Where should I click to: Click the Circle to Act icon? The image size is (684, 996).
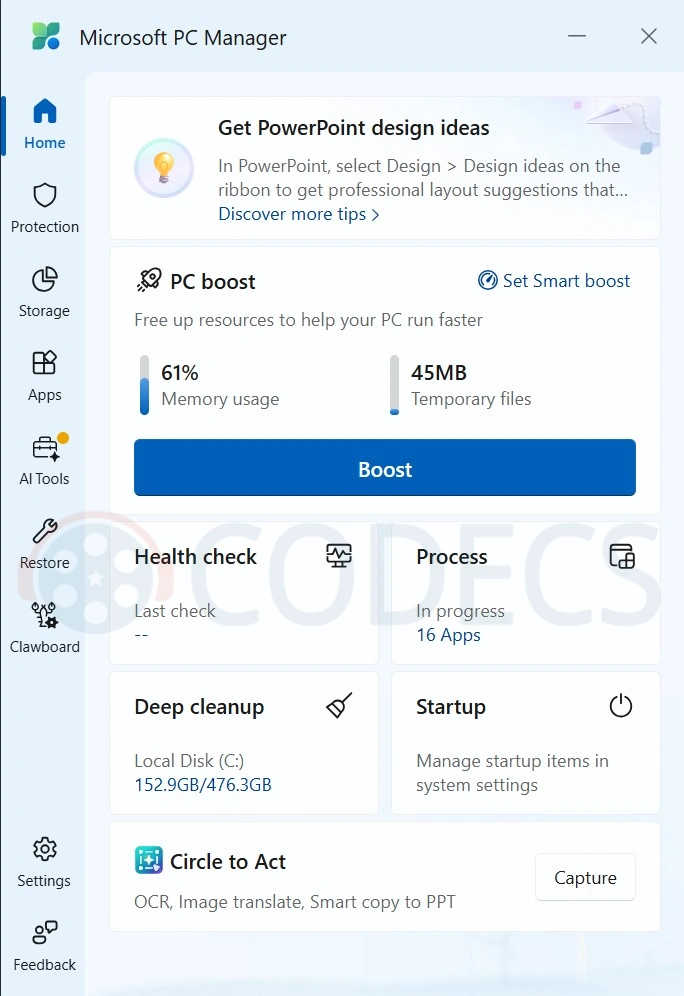pyautogui.click(x=149, y=860)
